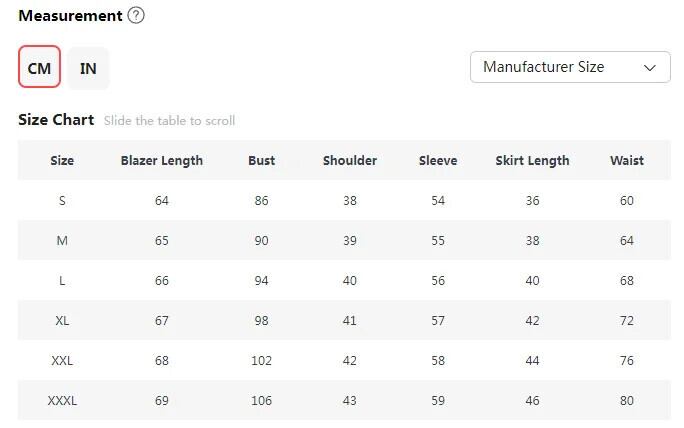The height and width of the screenshot is (428, 684).
Task: Switch measurement units to IN
Action: [88, 68]
